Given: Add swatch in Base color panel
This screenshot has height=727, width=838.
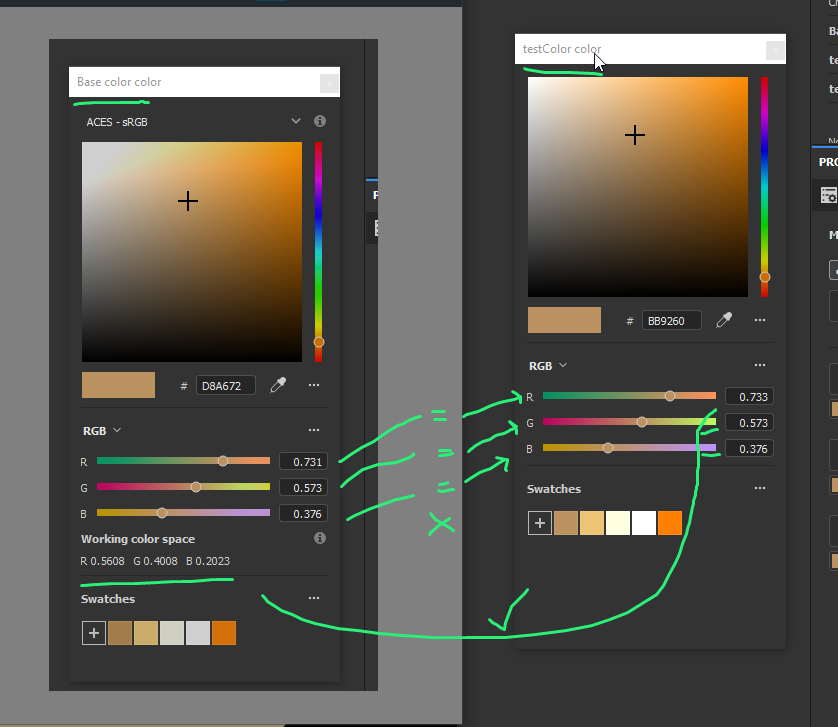Looking at the screenshot, I should tap(94, 633).
